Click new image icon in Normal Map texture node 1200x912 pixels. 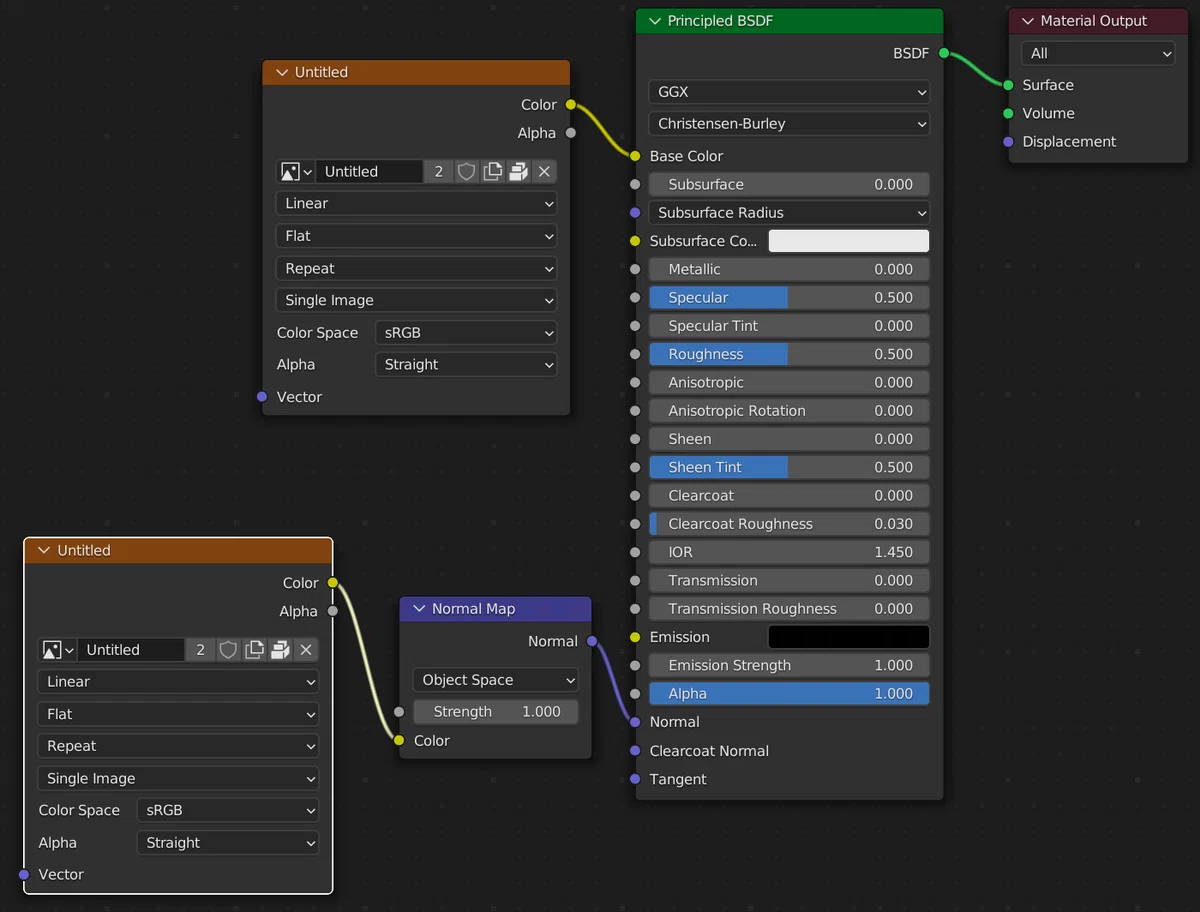(x=255, y=650)
